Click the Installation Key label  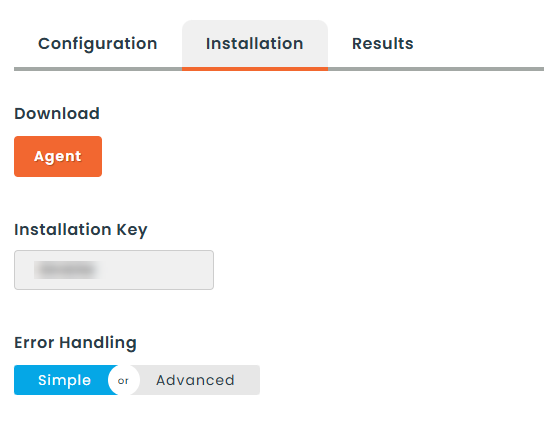81,230
